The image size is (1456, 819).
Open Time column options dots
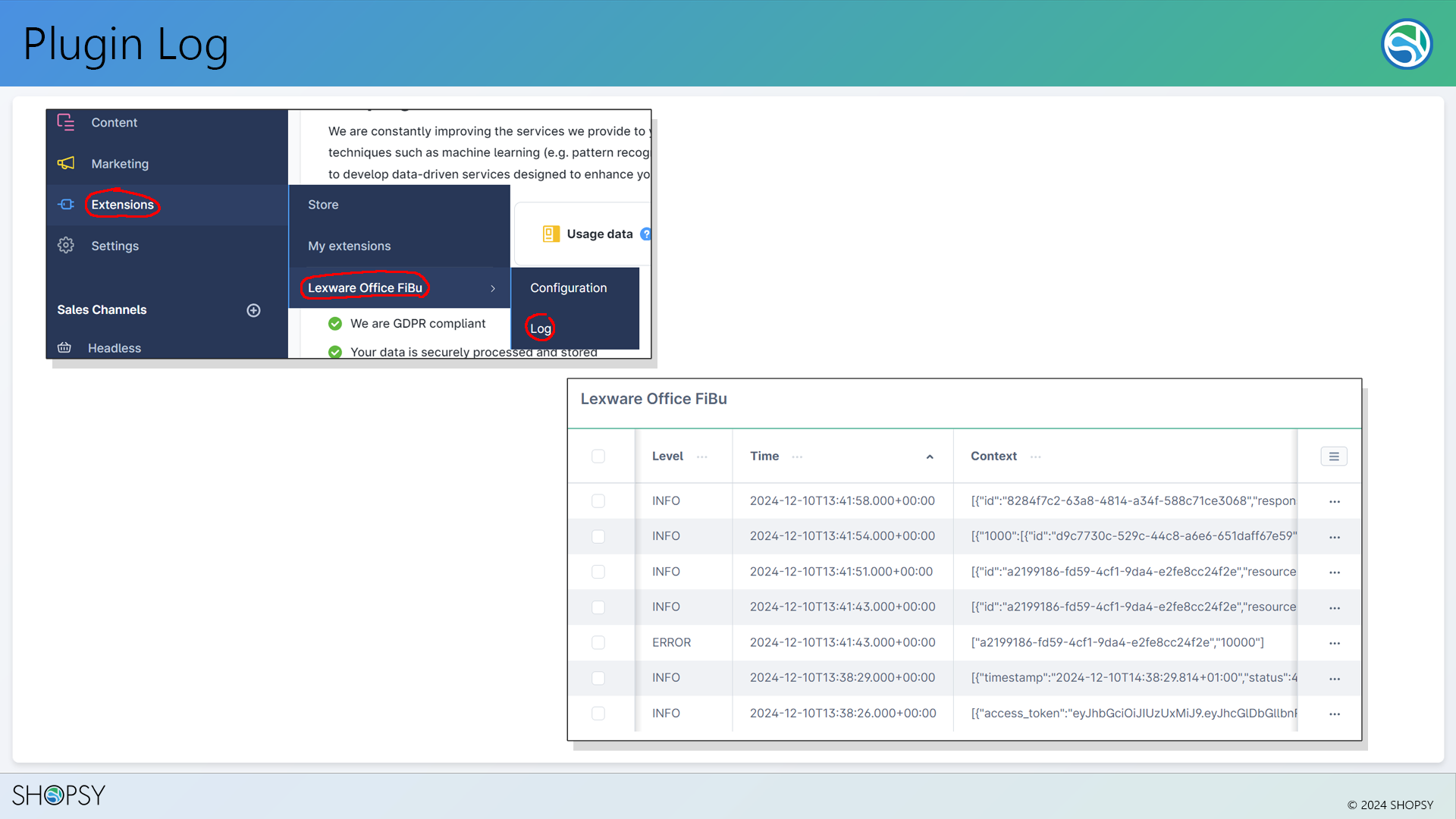click(x=797, y=457)
